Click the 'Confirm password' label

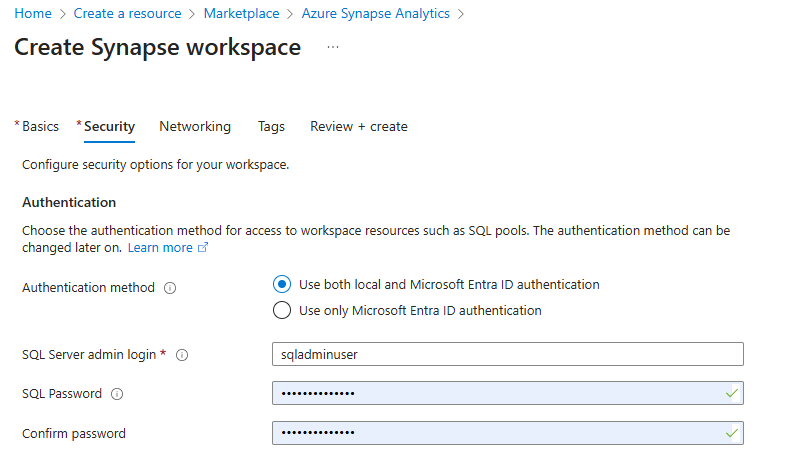click(74, 434)
